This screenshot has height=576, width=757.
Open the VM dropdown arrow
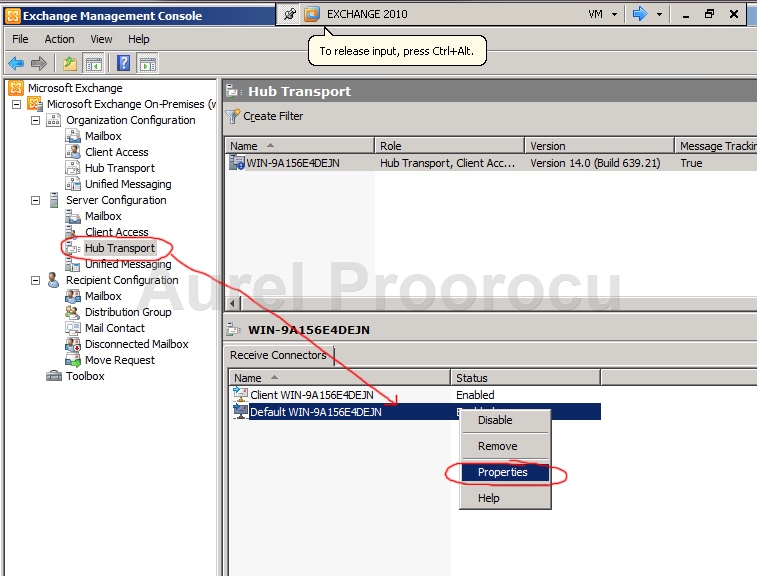614,14
